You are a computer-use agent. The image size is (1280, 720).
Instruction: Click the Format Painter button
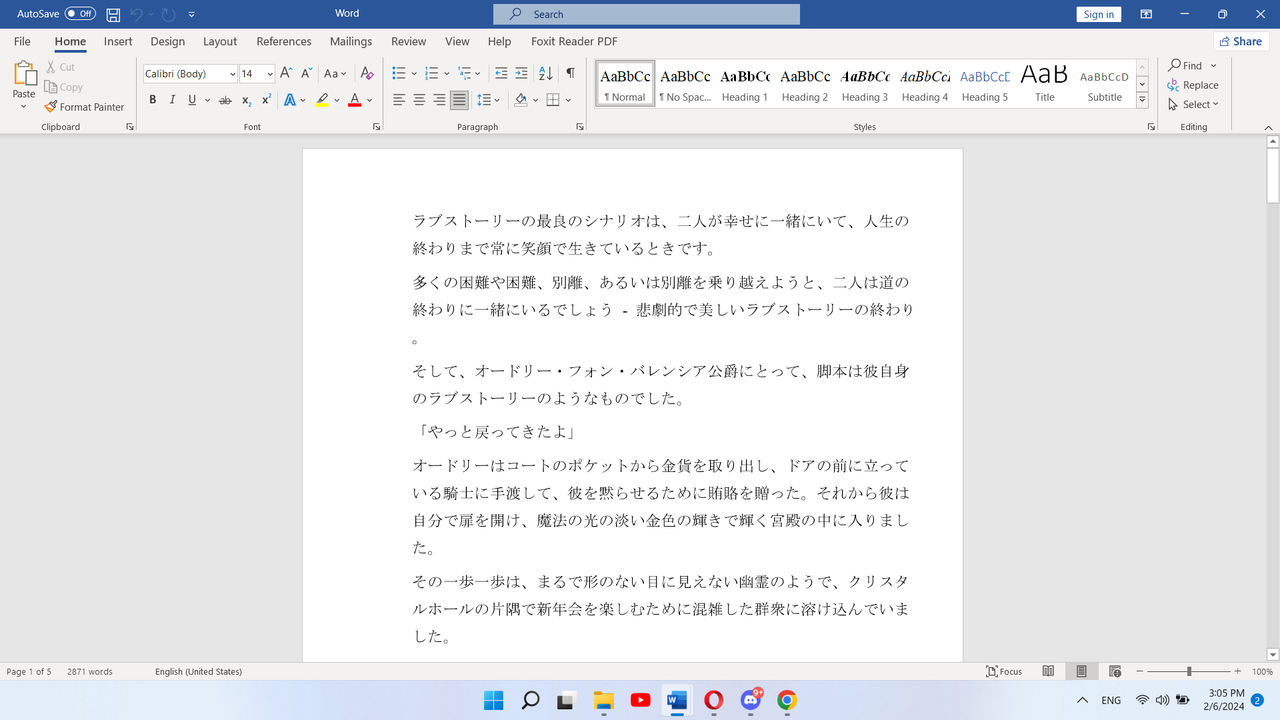pyautogui.click(x=85, y=107)
